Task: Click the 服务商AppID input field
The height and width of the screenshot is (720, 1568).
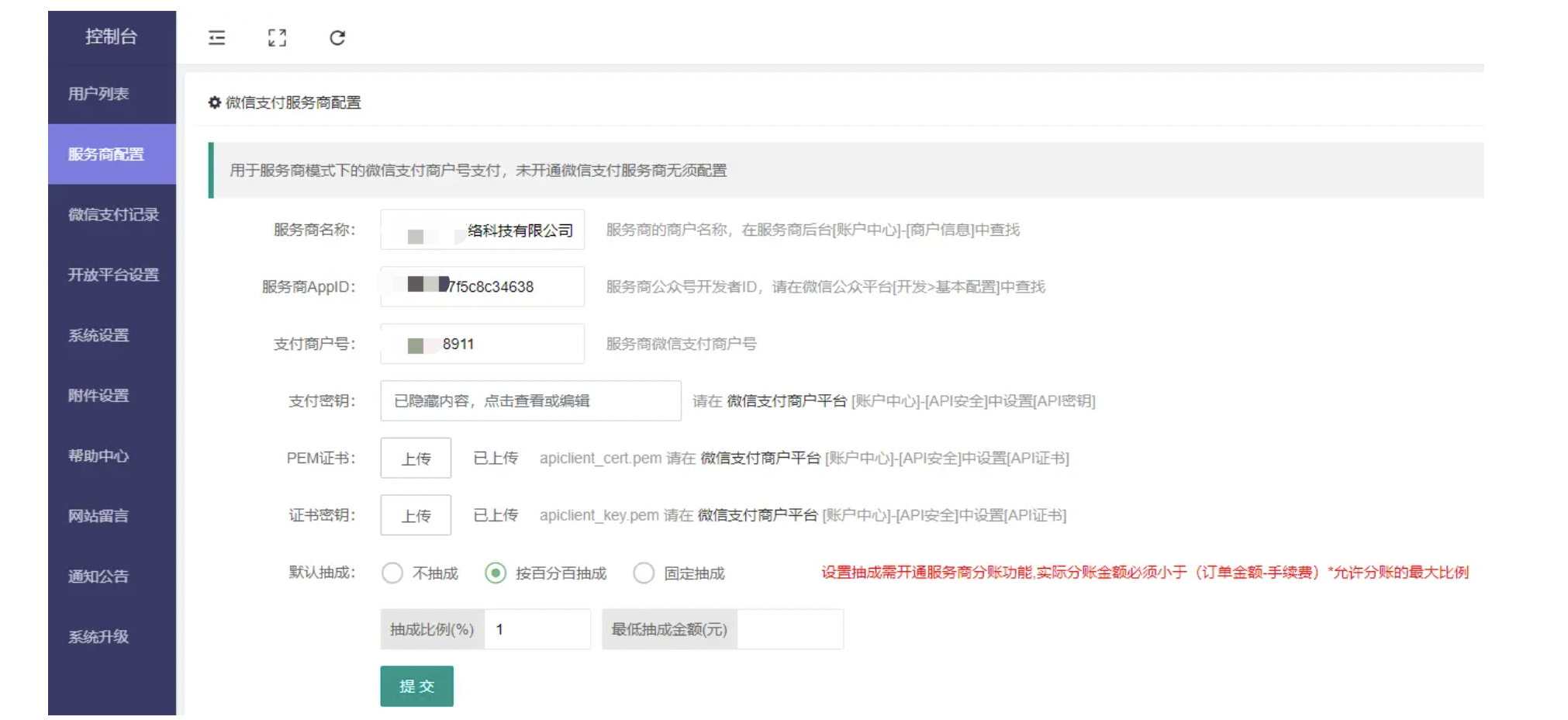Action: click(482, 286)
